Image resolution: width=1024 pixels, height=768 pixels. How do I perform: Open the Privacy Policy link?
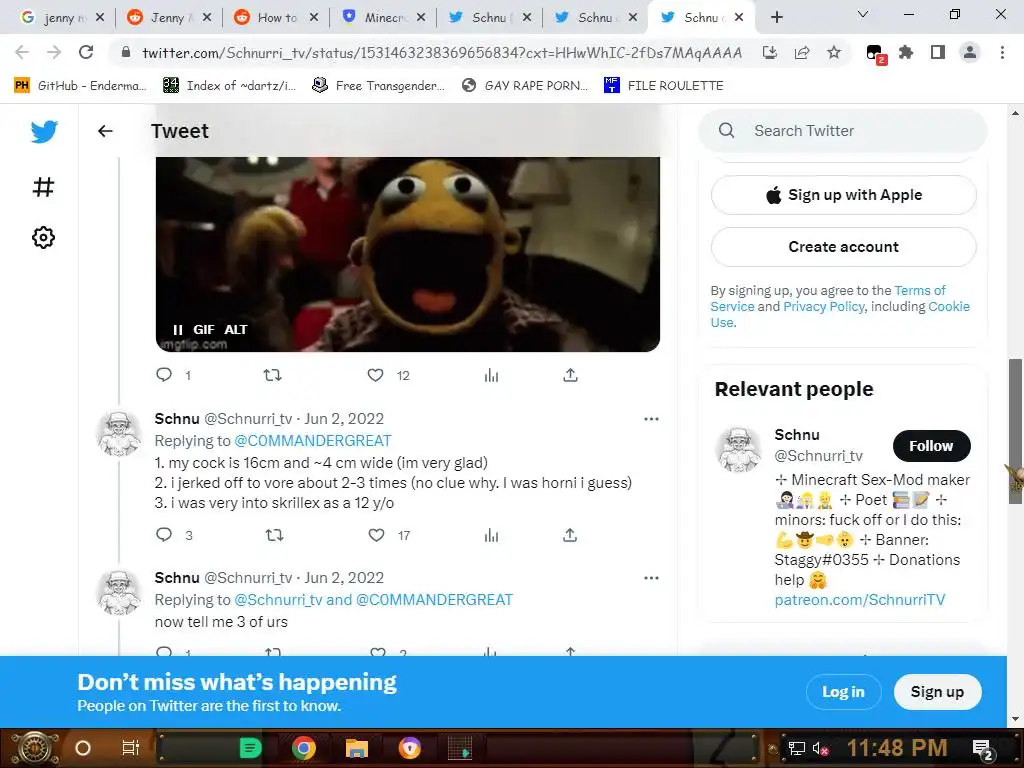[x=824, y=306]
